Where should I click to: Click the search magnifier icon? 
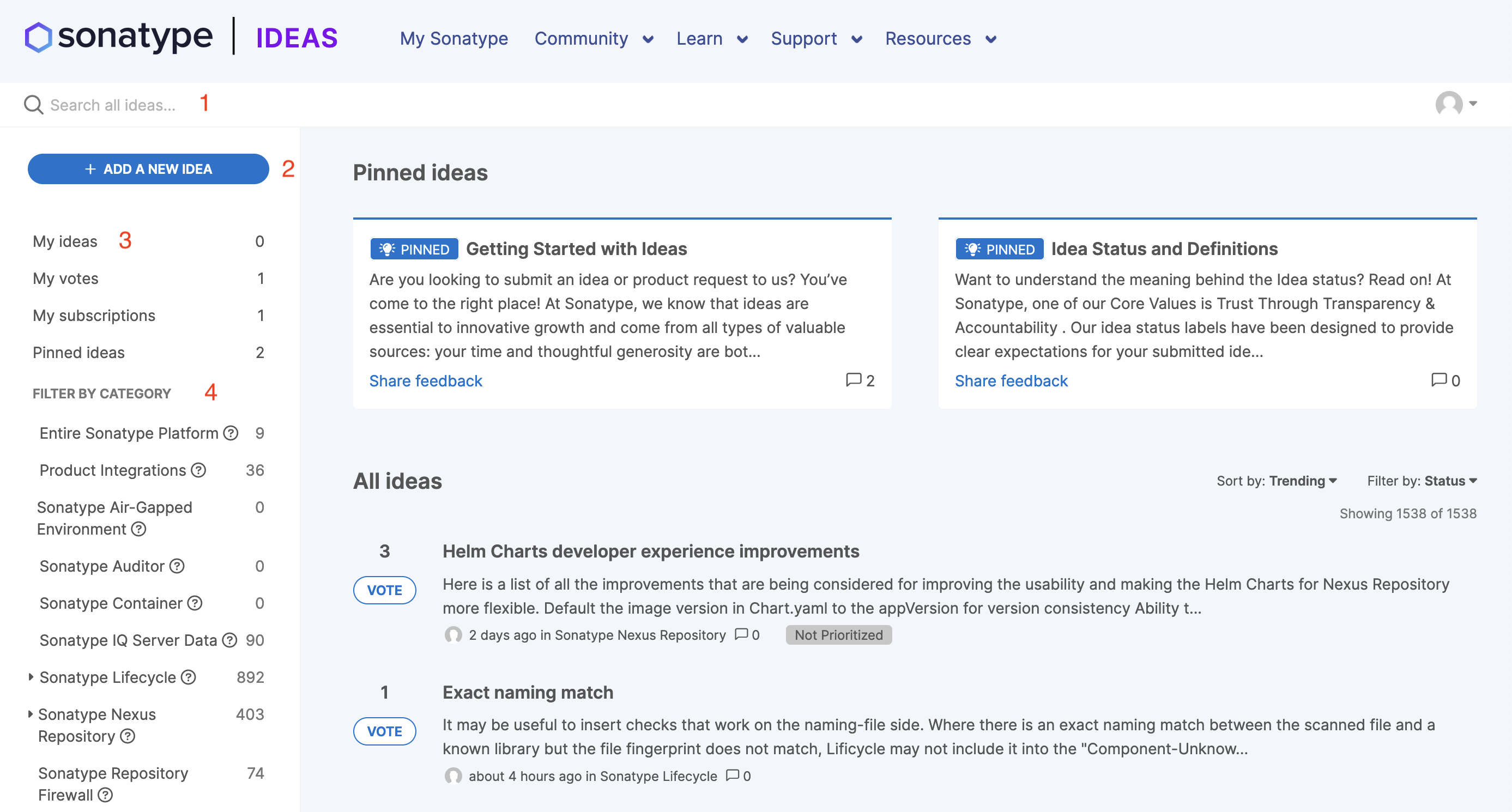click(x=33, y=105)
